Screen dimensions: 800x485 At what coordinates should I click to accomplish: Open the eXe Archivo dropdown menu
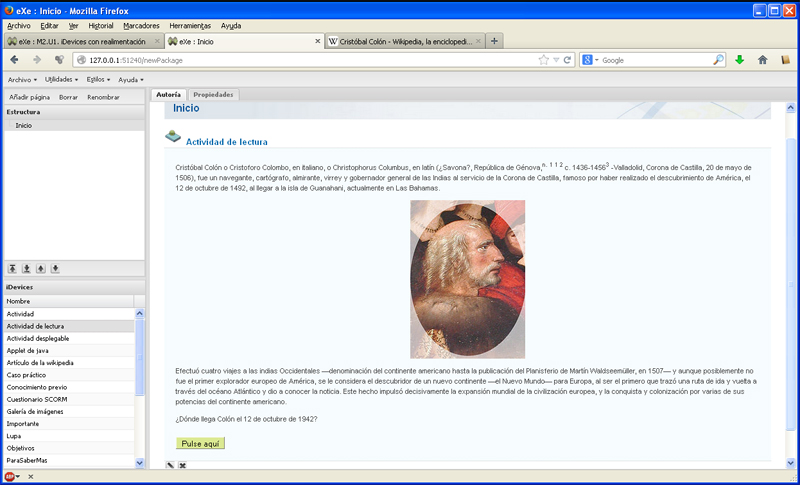tap(22, 80)
